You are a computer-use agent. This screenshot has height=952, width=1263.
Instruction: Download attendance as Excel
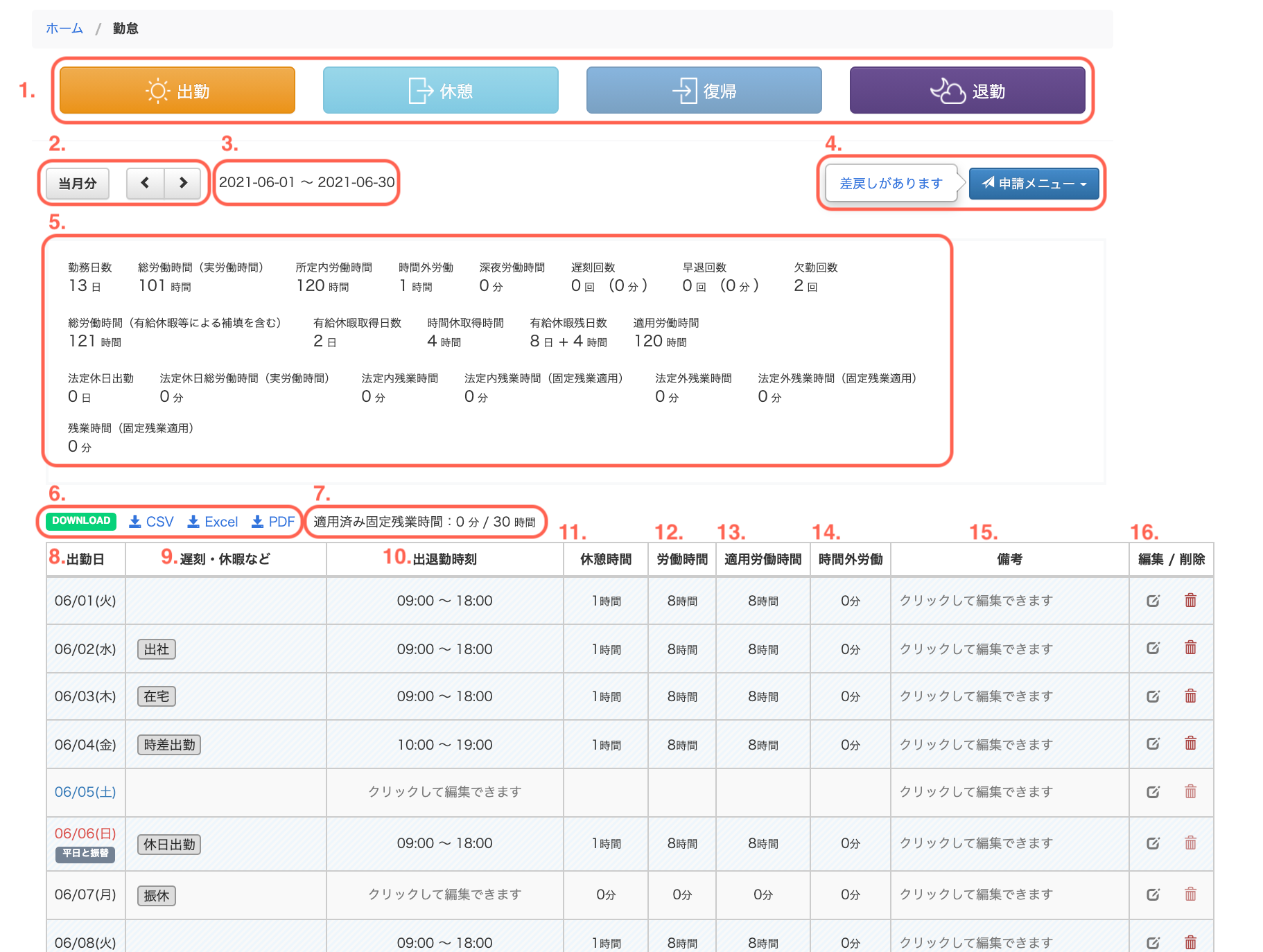click(212, 522)
